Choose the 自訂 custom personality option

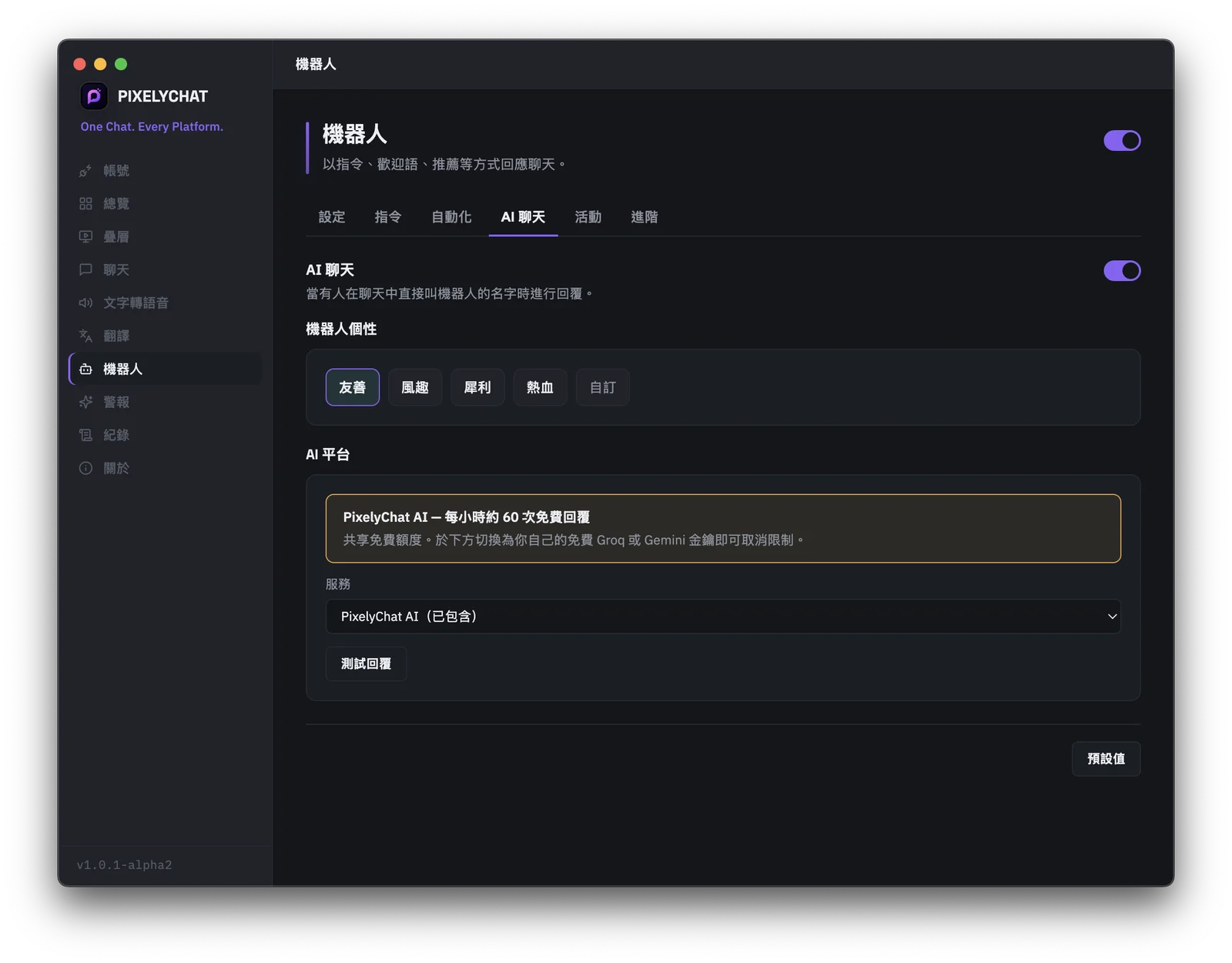pyautogui.click(x=603, y=387)
